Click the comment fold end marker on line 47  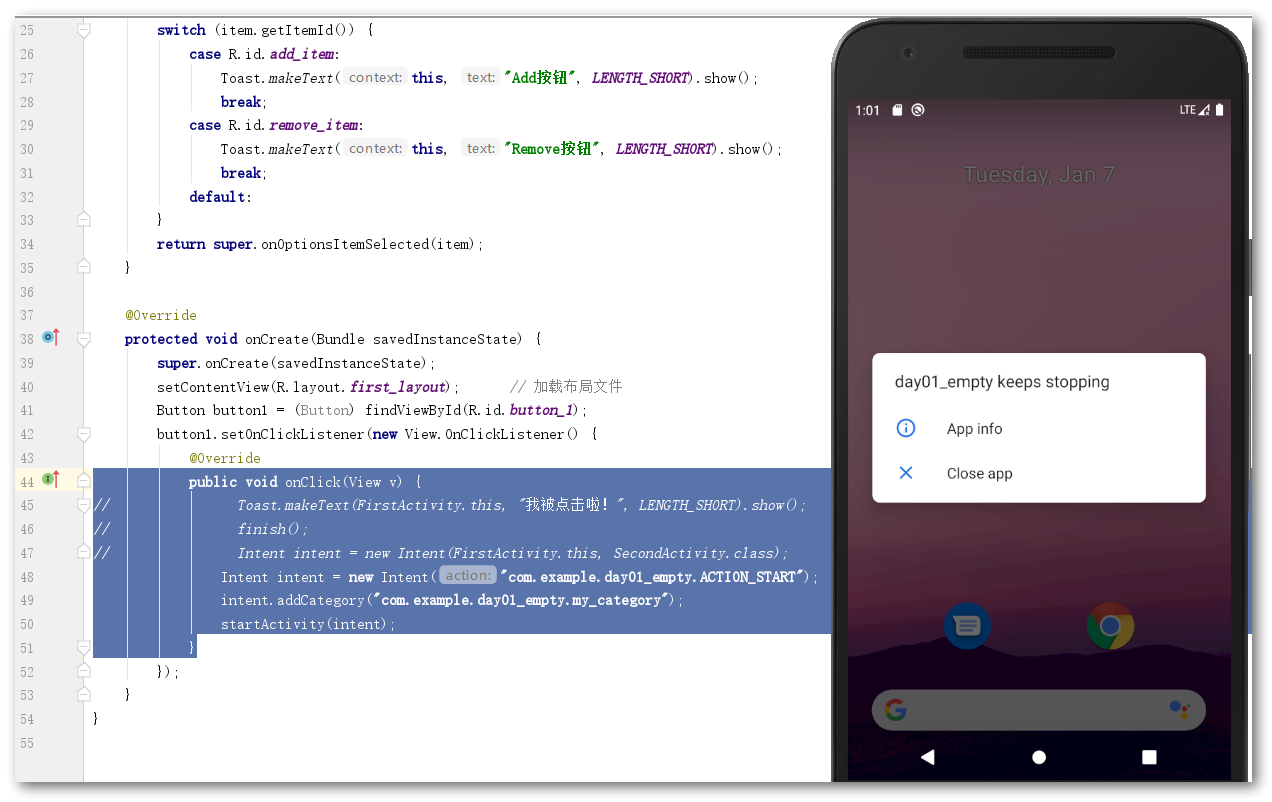point(84,552)
